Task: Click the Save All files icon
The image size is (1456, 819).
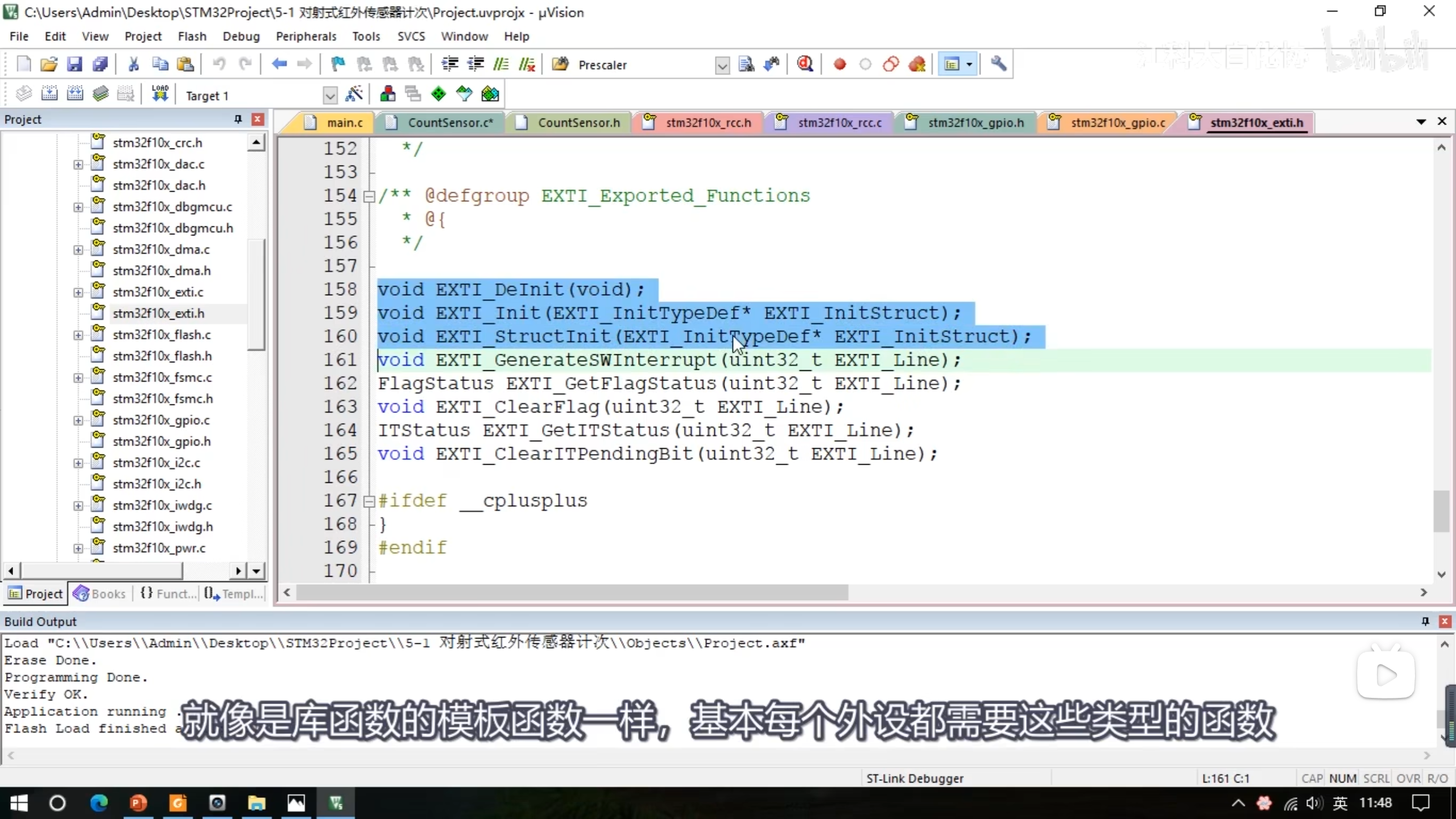Action: pos(100,64)
